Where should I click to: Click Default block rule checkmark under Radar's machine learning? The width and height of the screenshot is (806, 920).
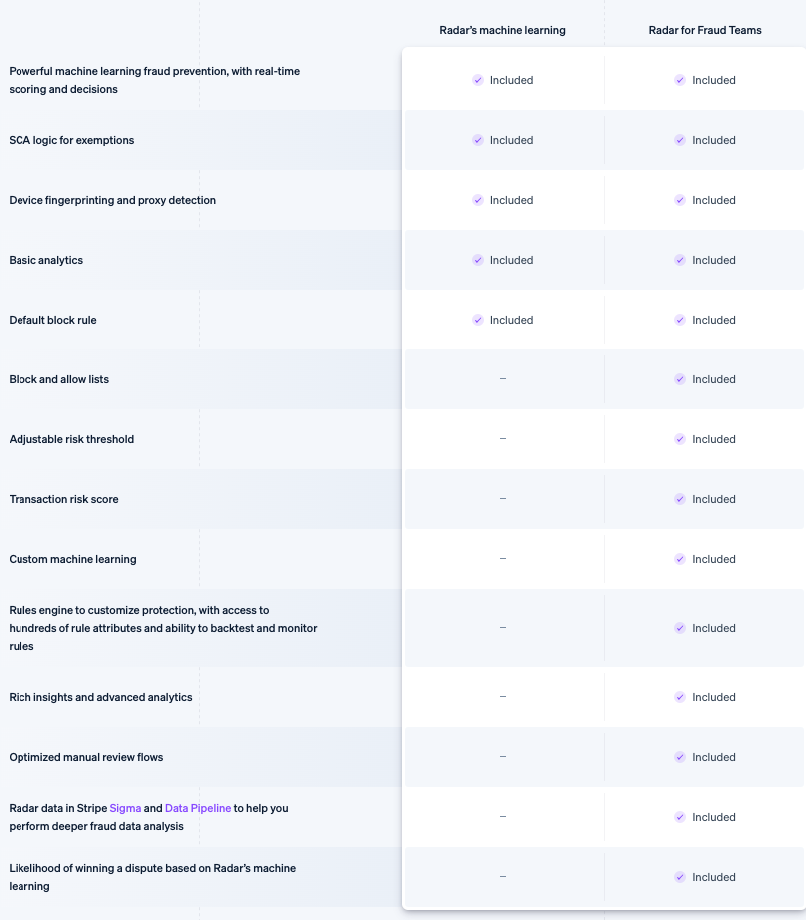(478, 320)
